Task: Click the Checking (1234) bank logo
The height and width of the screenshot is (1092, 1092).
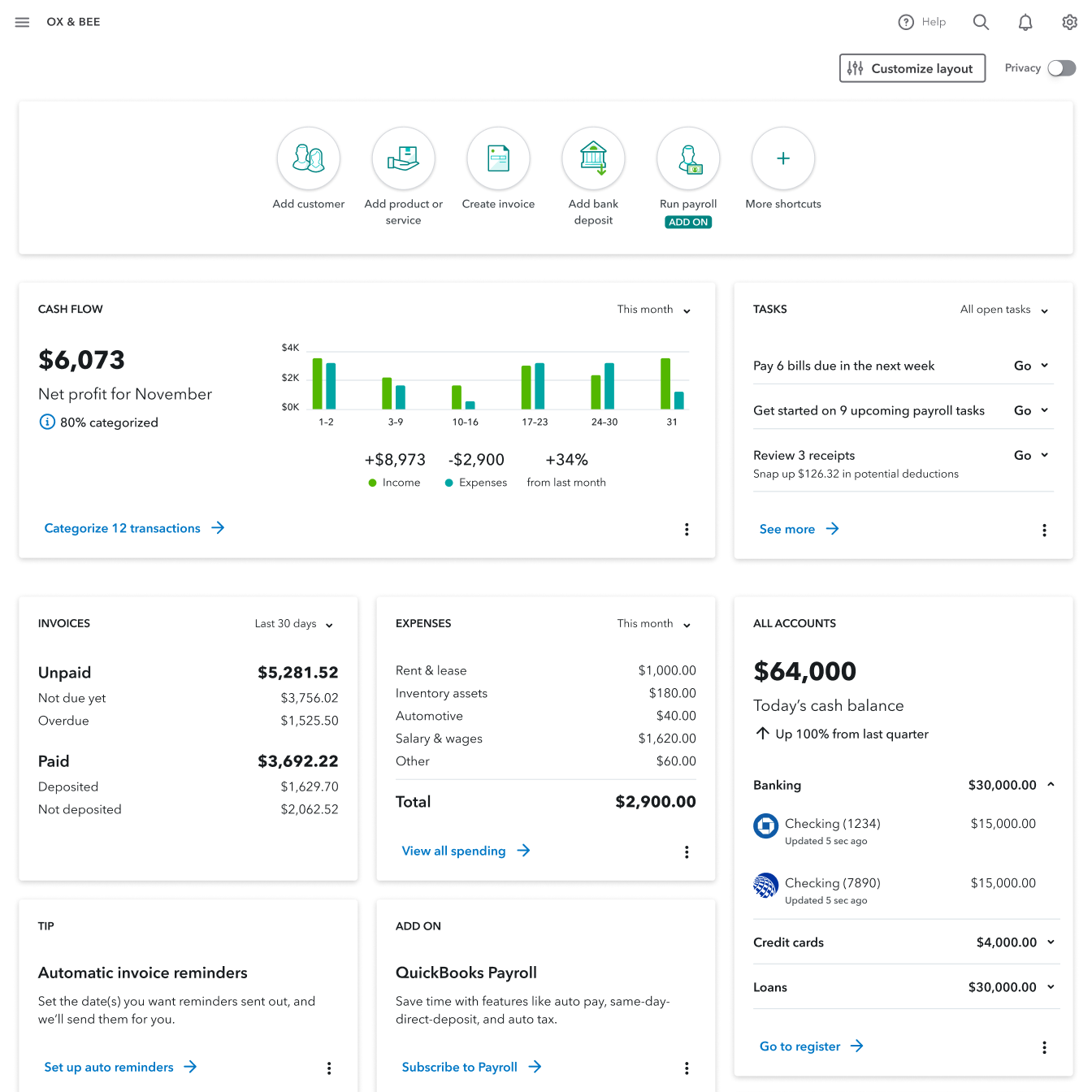Action: 765,826
